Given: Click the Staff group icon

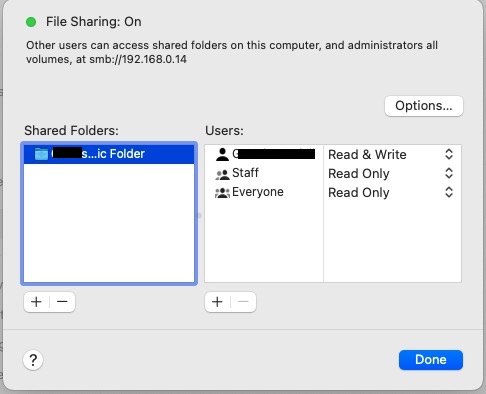Looking at the screenshot, I should 222,174.
